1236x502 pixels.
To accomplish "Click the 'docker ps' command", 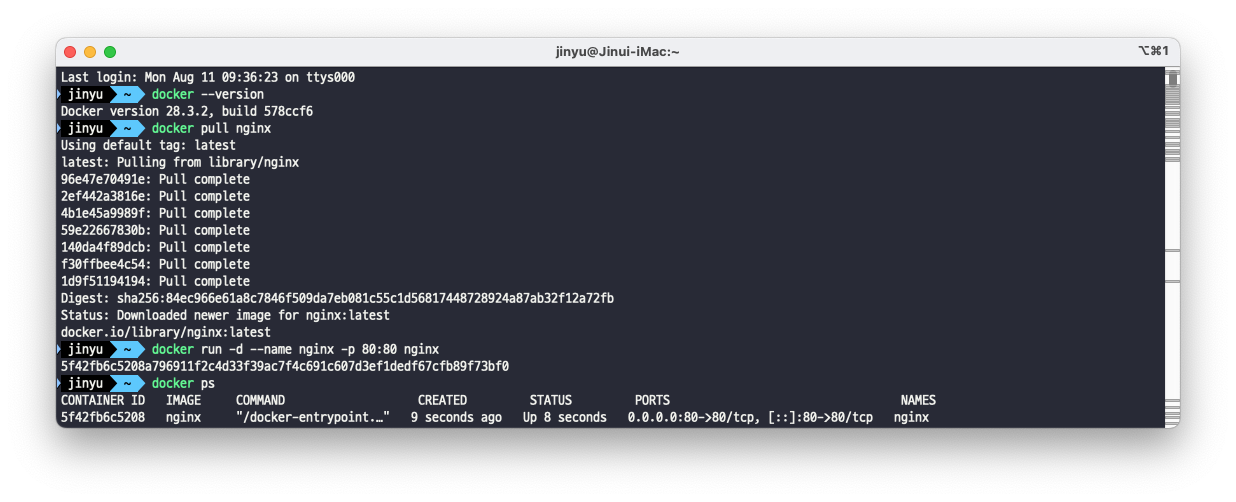I will pyautogui.click(x=183, y=383).
